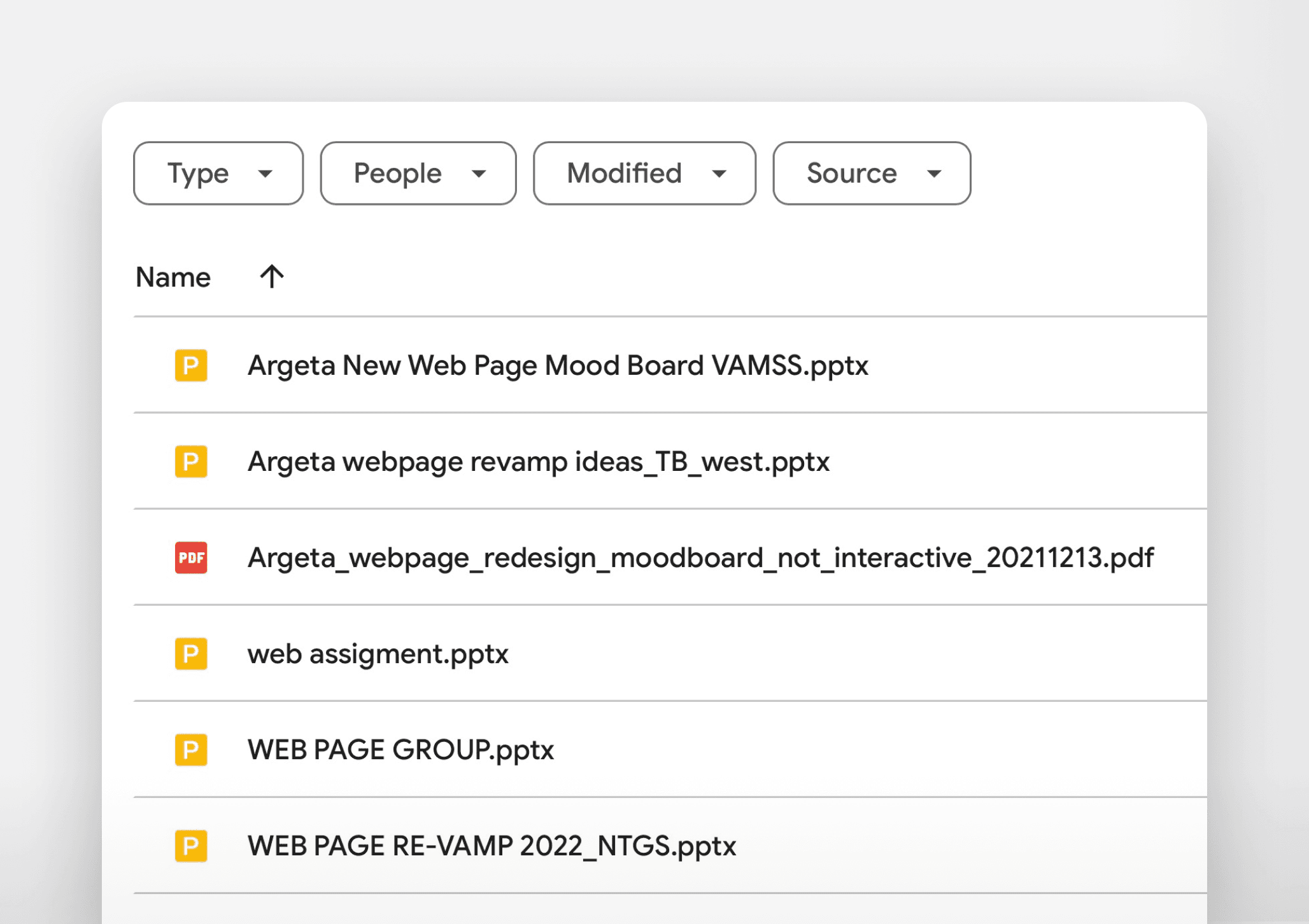Click the PowerPoint icon for web assigment.pptx
Viewport: 1309px width, 924px height.
click(x=191, y=654)
